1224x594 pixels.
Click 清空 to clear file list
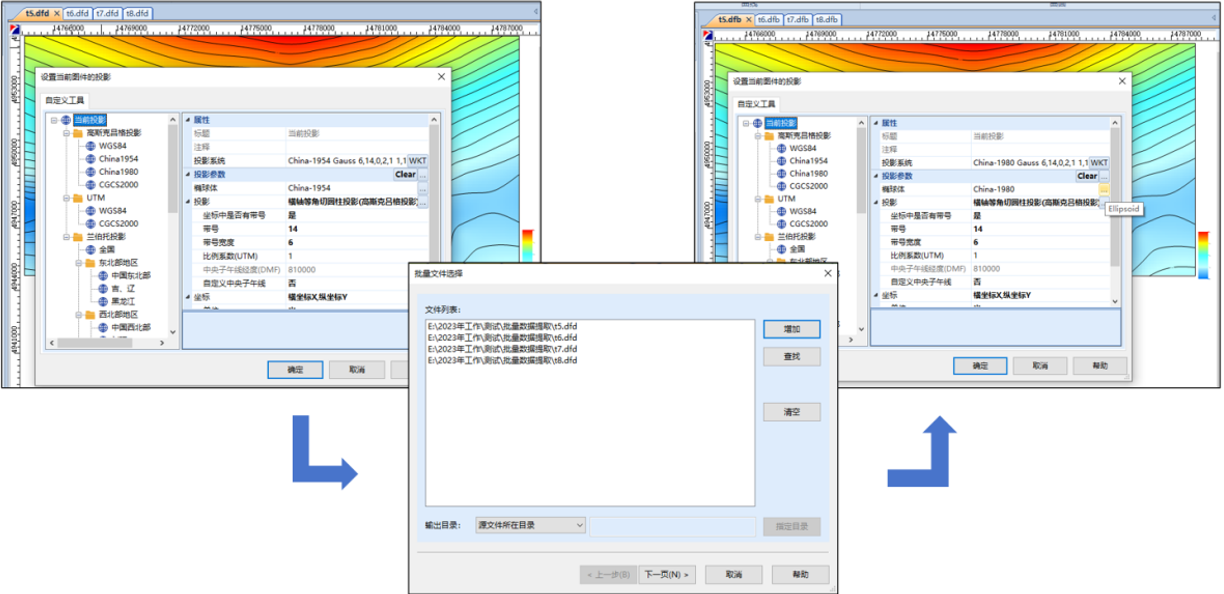pos(791,412)
